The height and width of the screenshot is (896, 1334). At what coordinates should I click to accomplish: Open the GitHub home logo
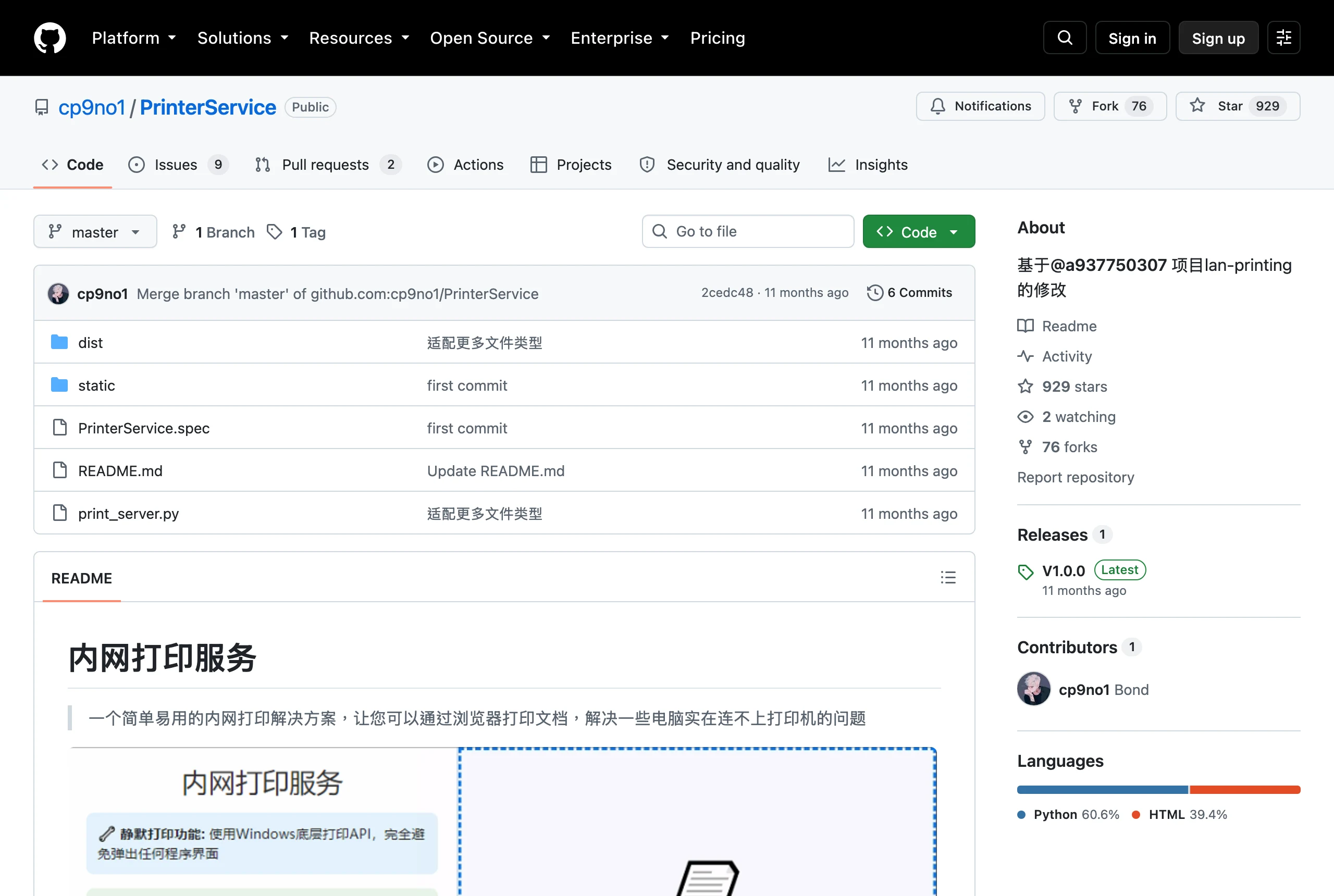point(50,38)
